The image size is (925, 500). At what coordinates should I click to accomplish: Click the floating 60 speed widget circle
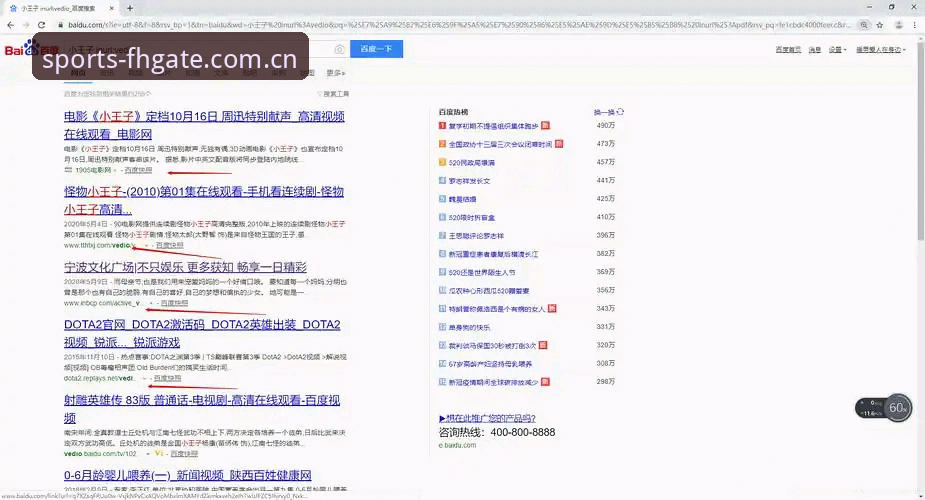pyautogui.click(x=898, y=407)
